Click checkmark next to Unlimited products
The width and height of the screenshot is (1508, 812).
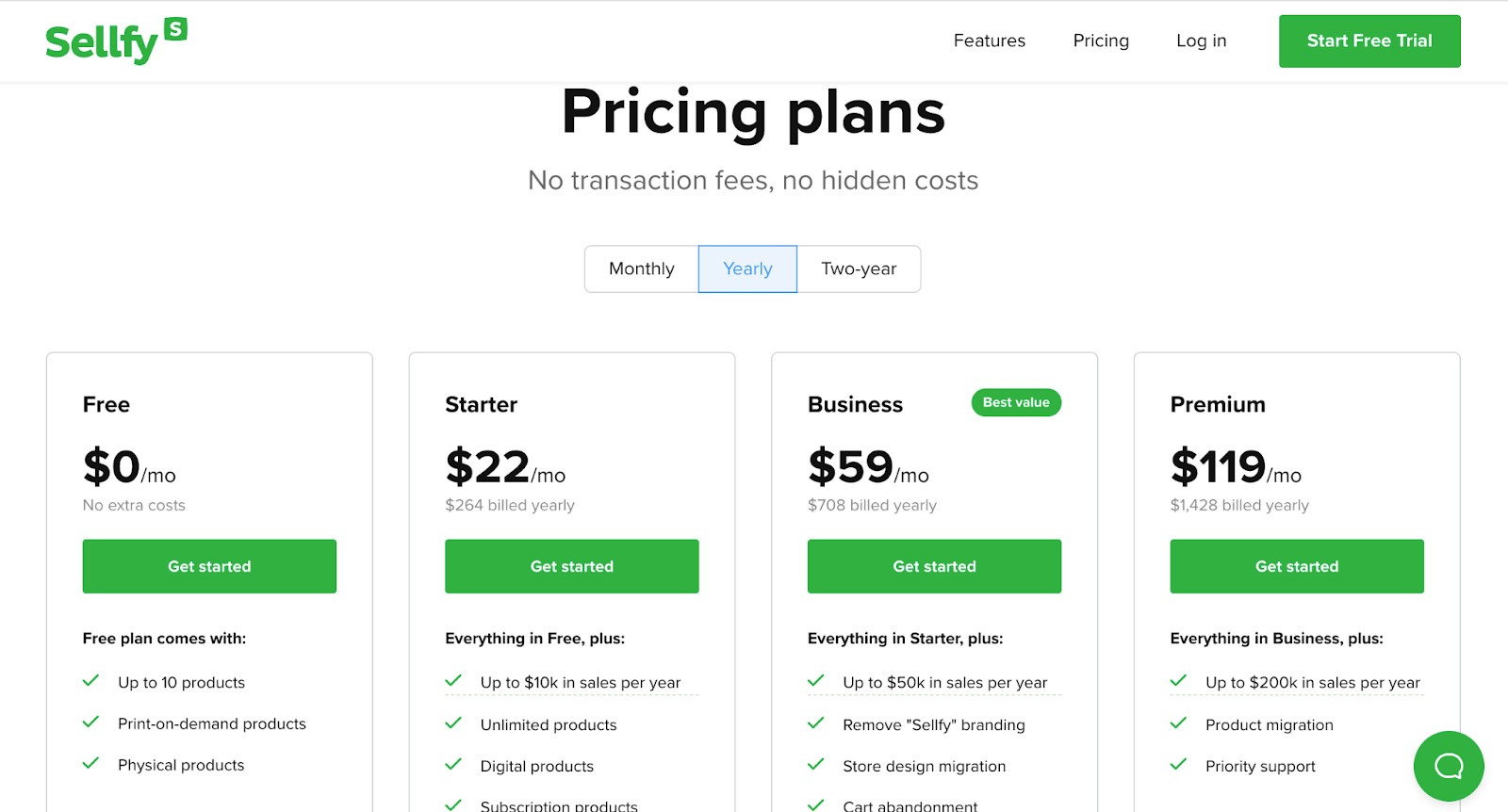point(453,723)
